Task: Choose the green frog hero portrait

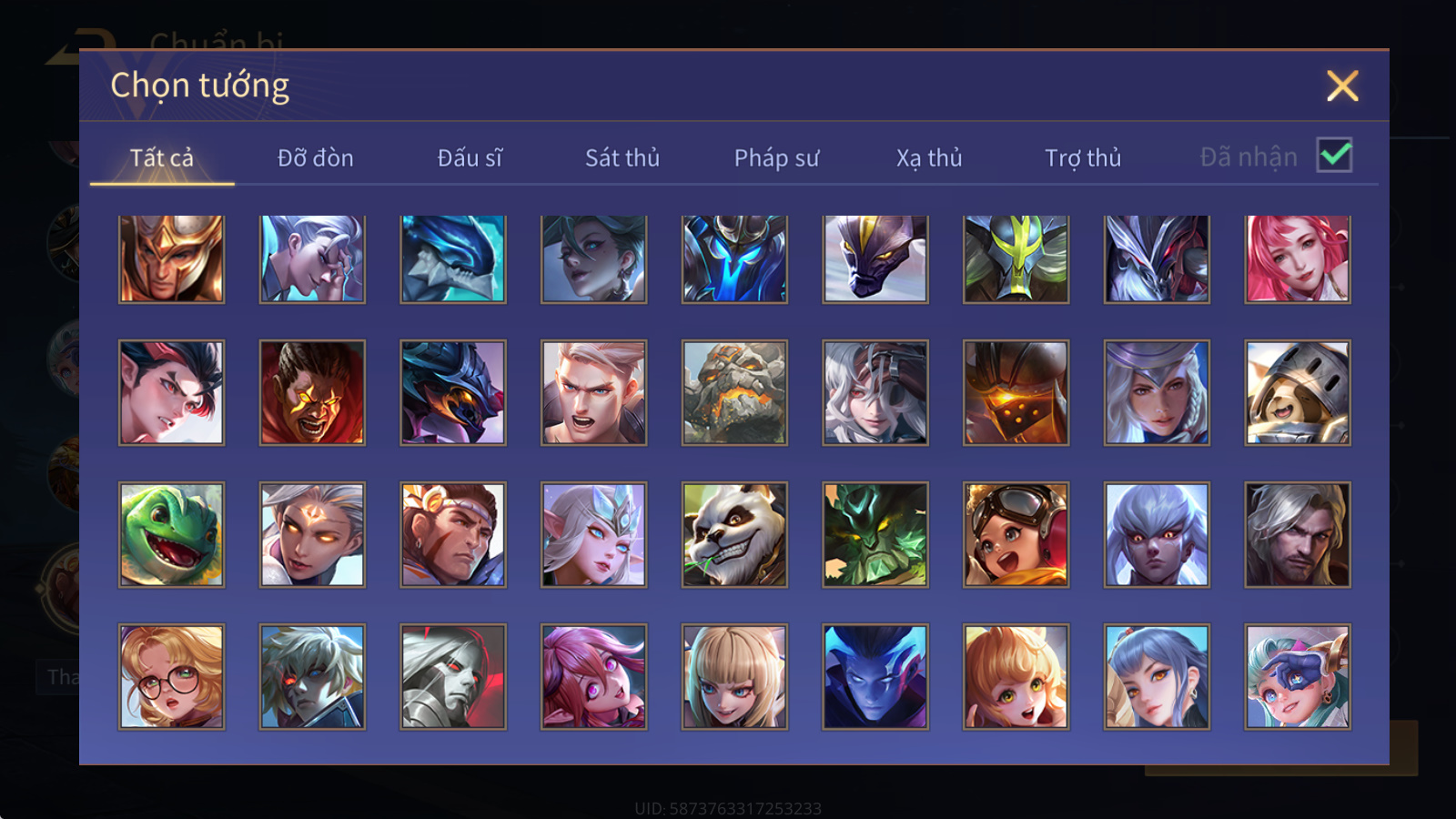Action: [171, 534]
